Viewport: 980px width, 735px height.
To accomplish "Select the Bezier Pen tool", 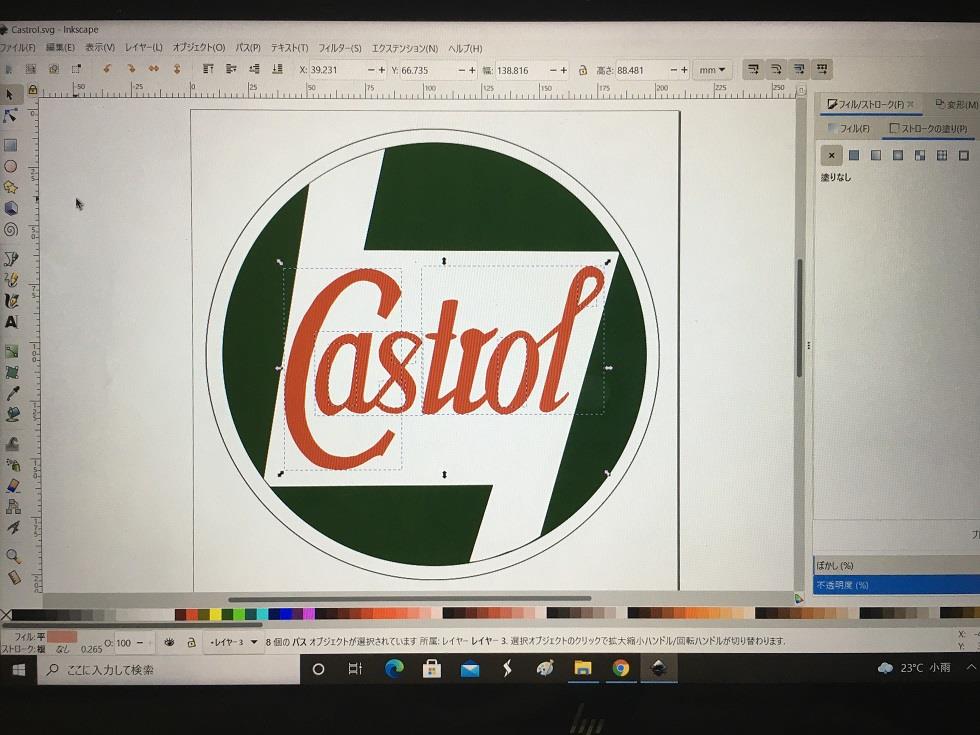I will (11, 258).
